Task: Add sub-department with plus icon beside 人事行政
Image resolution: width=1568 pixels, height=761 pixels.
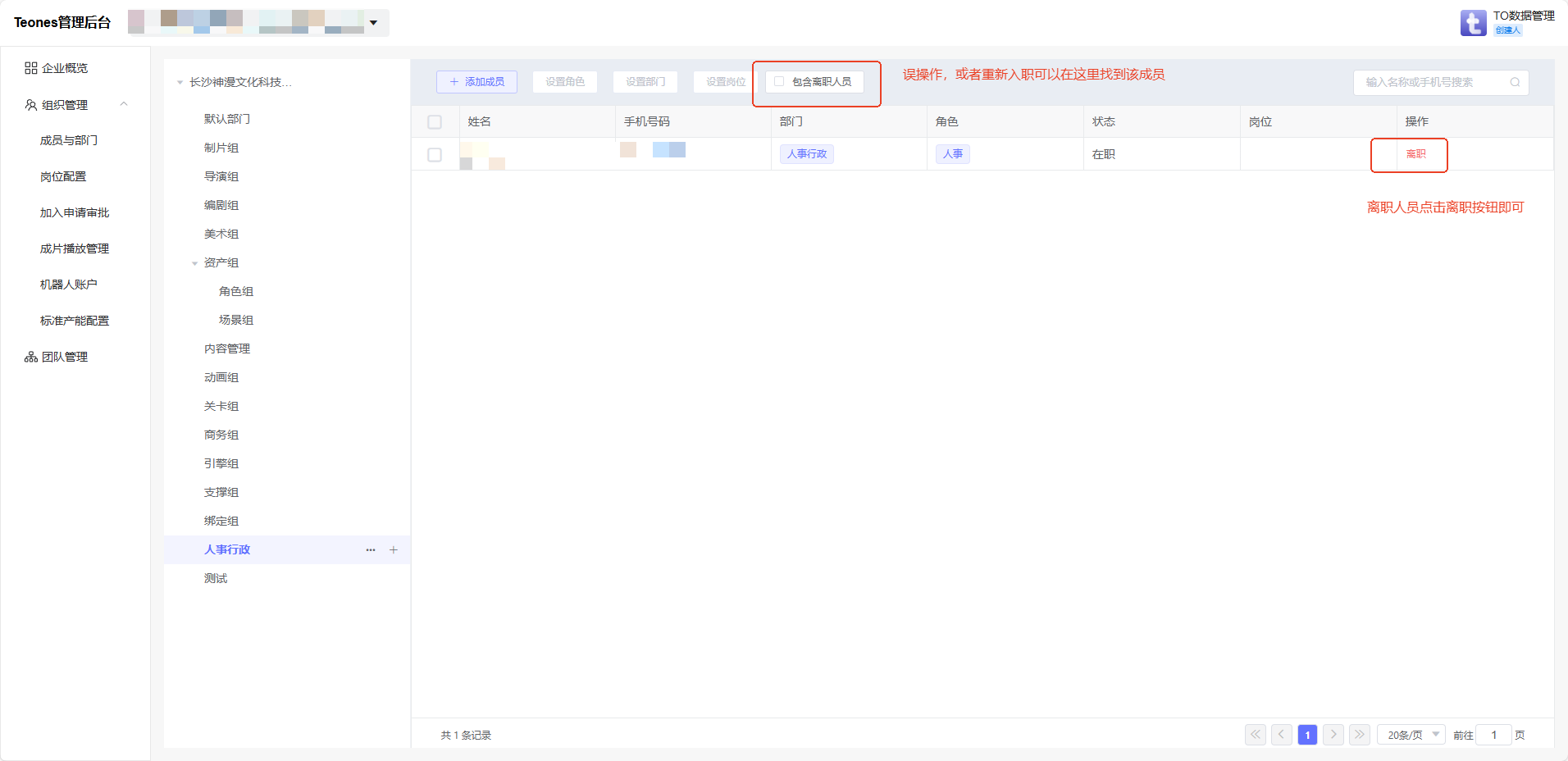Action: (x=394, y=550)
